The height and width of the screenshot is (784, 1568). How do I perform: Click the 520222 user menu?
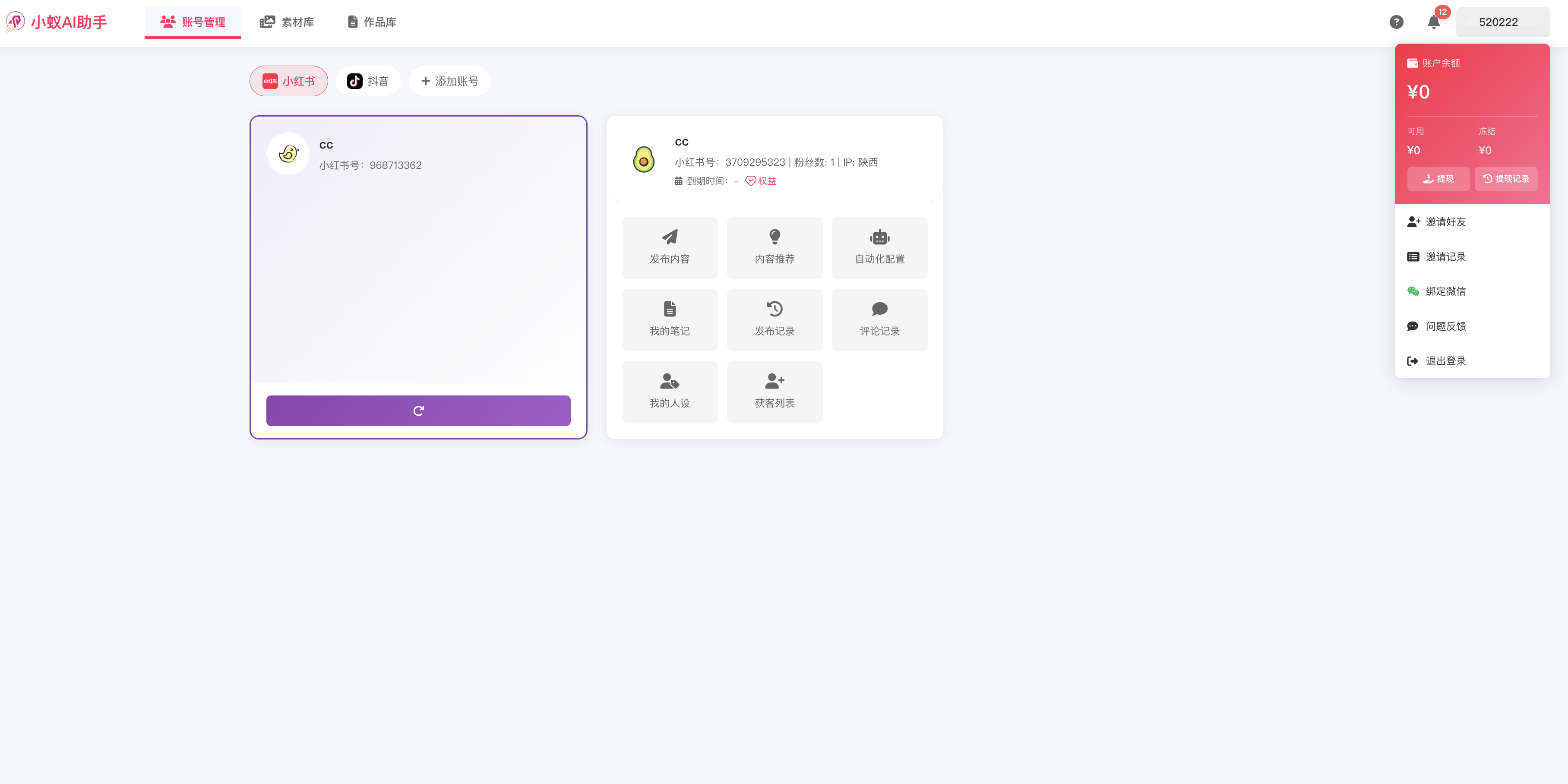[x=1502, y=22]
